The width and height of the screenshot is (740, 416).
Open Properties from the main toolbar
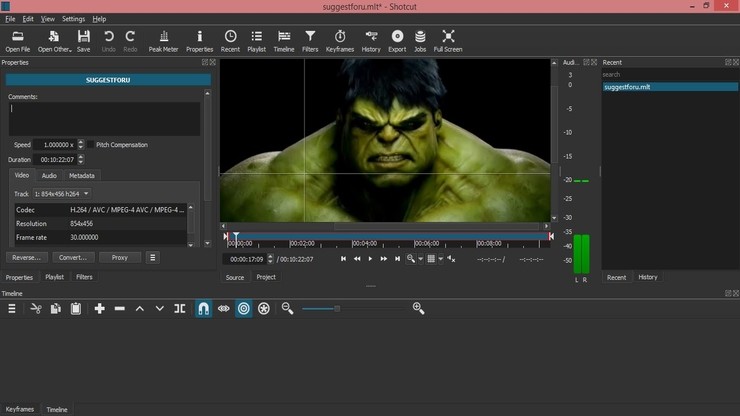click(199, 41)
